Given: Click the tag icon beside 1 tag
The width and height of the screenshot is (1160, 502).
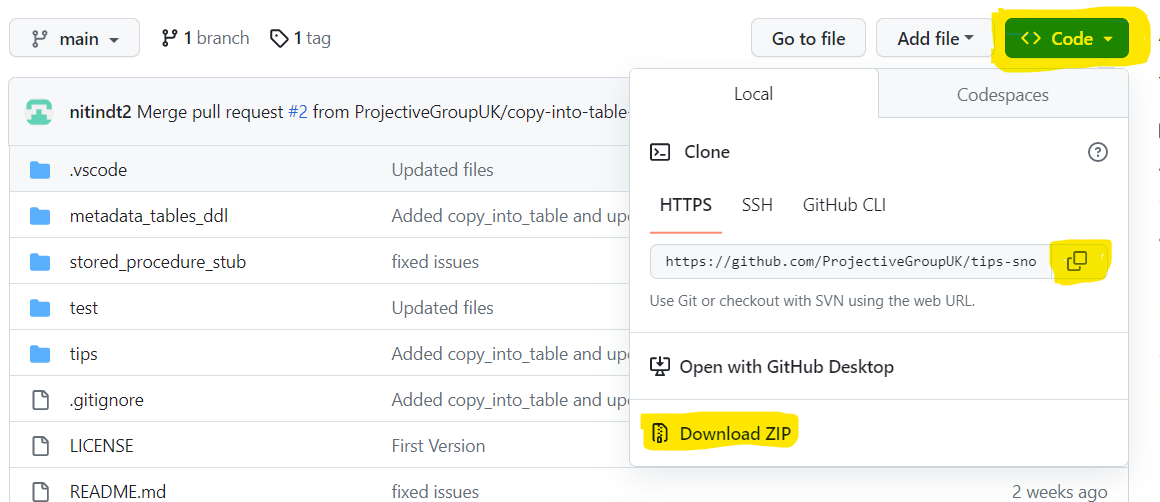Looking at the screenshot, I should 279,38.
